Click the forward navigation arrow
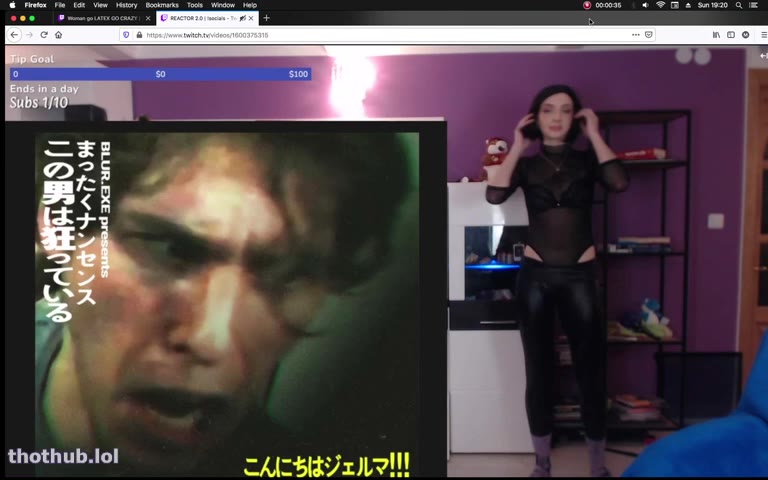This screenshot has width=768, height=480. pos(29,35)
